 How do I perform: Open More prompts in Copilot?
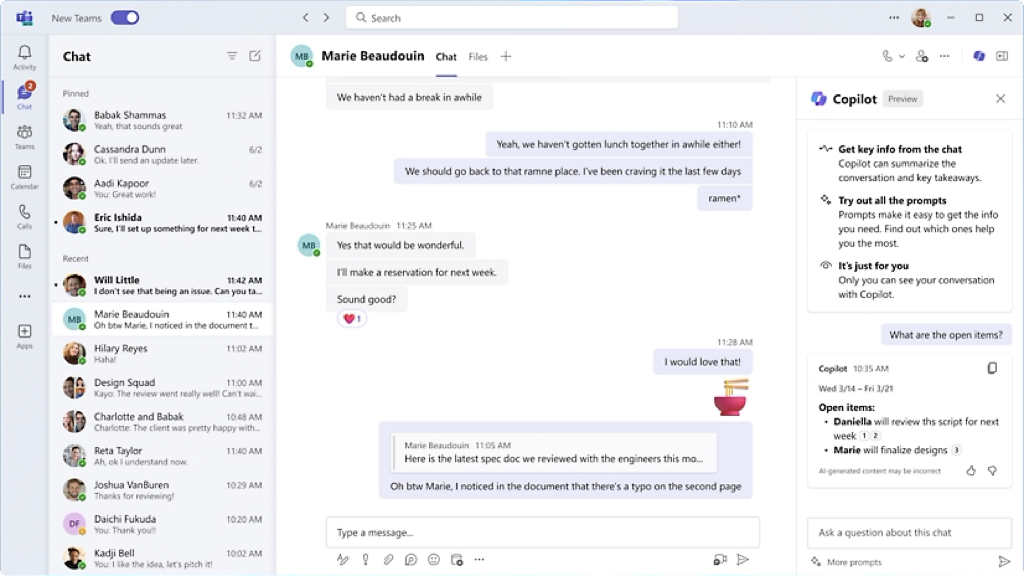pos(846,562)
